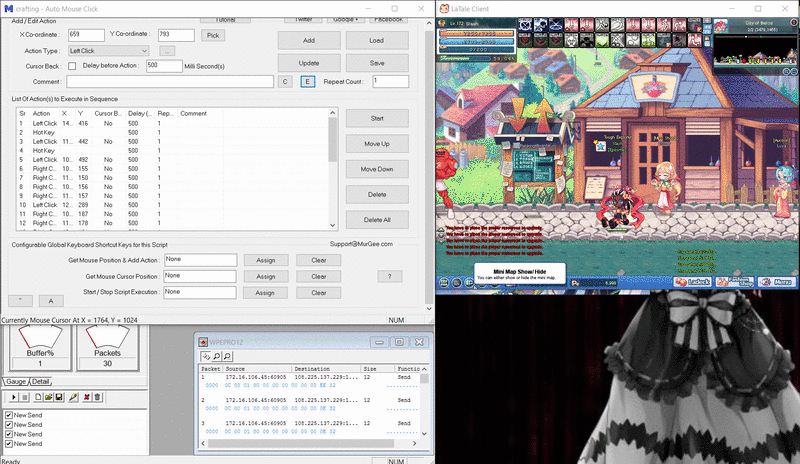Click red X delete icon in WPE toolbar
This screenshot has width=800, height=464.
click(x=87, y=397)
